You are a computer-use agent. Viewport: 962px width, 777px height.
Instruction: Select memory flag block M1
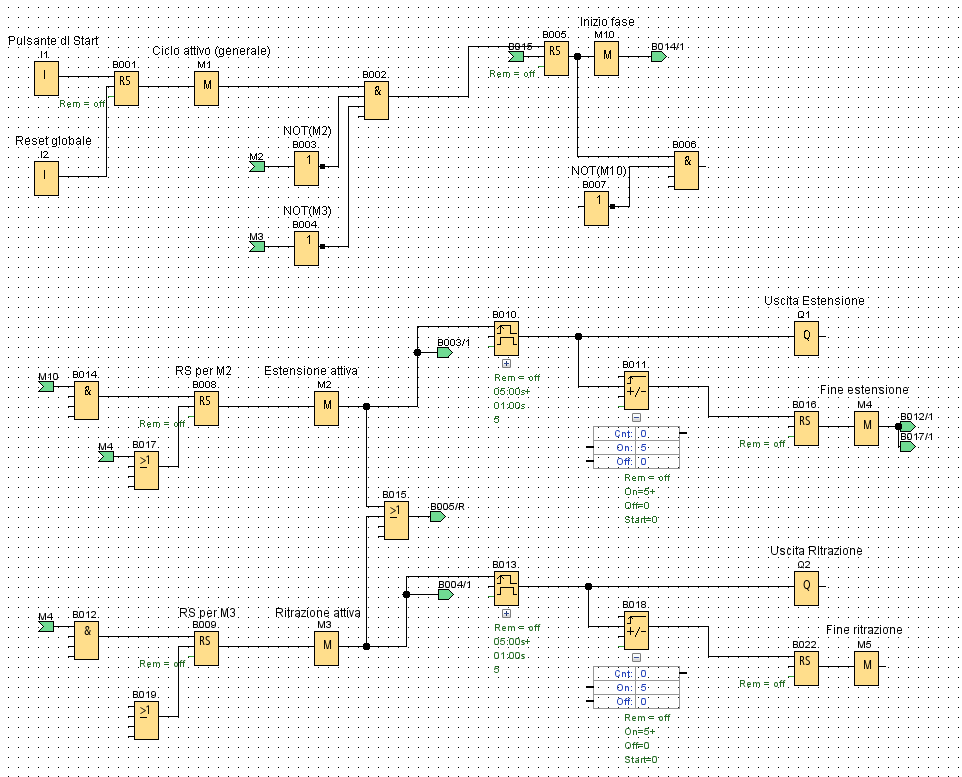pyautogui.click(x=207, y=88)
